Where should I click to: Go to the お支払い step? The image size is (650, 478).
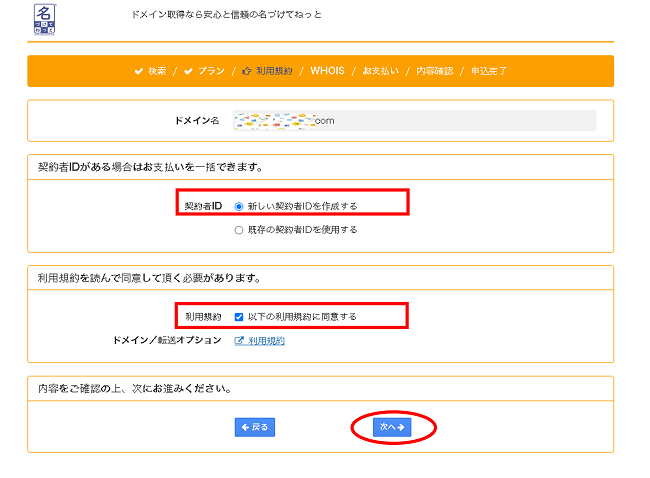380,71
